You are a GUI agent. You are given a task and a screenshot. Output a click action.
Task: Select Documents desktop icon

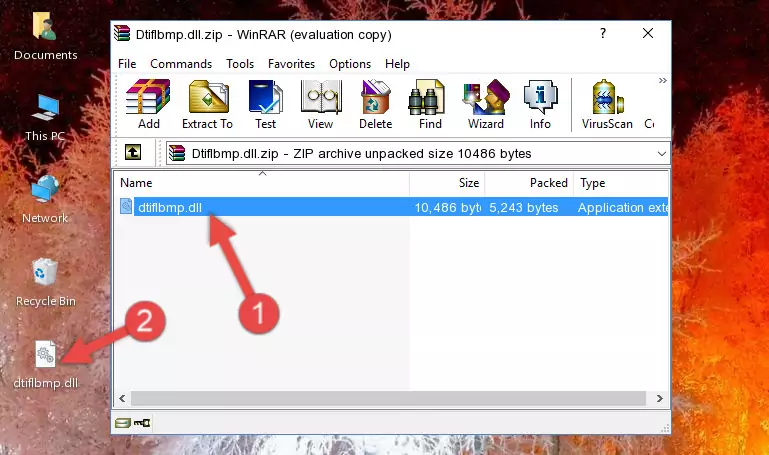[45, 36]
